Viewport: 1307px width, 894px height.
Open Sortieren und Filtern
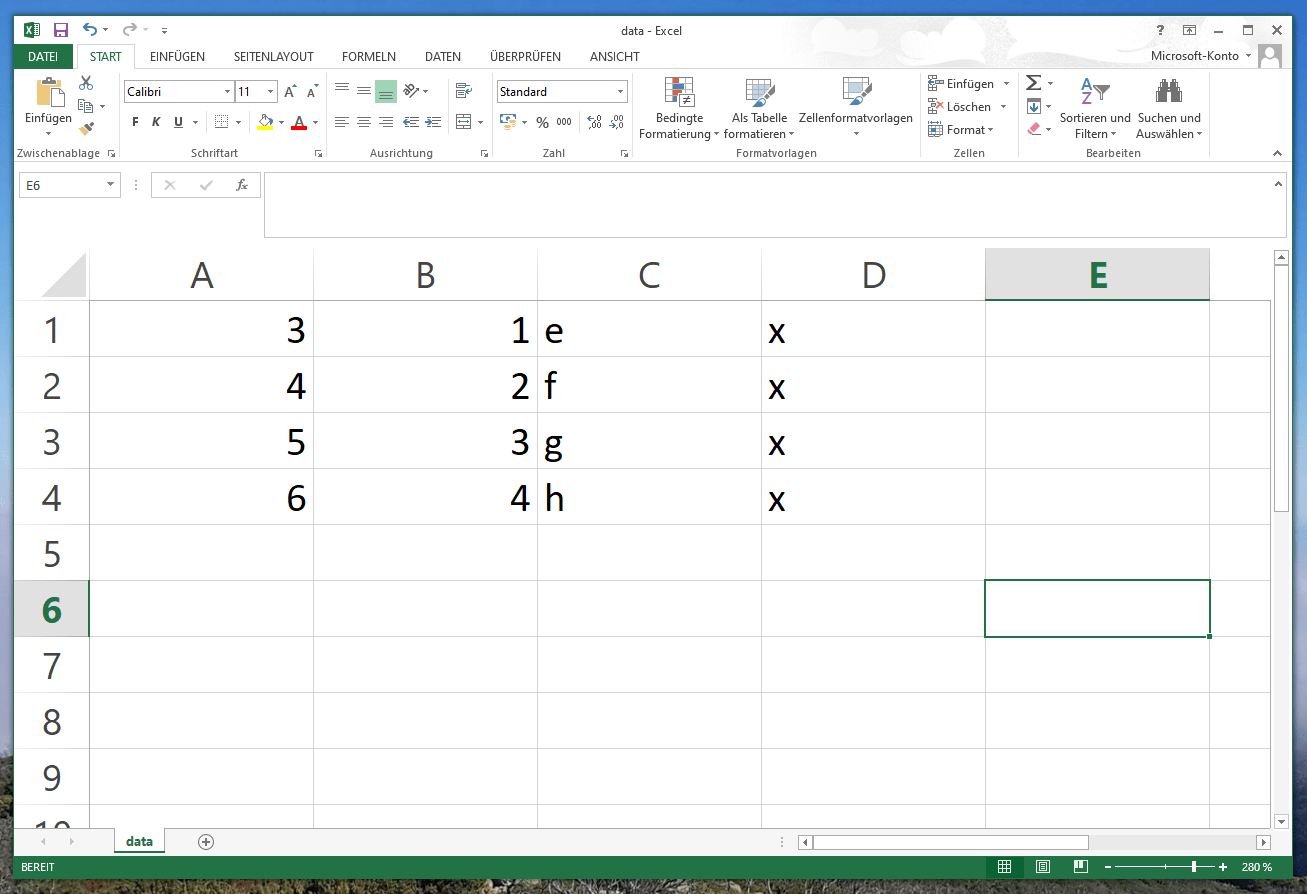pyautogui.click(x=1095, y=105)
